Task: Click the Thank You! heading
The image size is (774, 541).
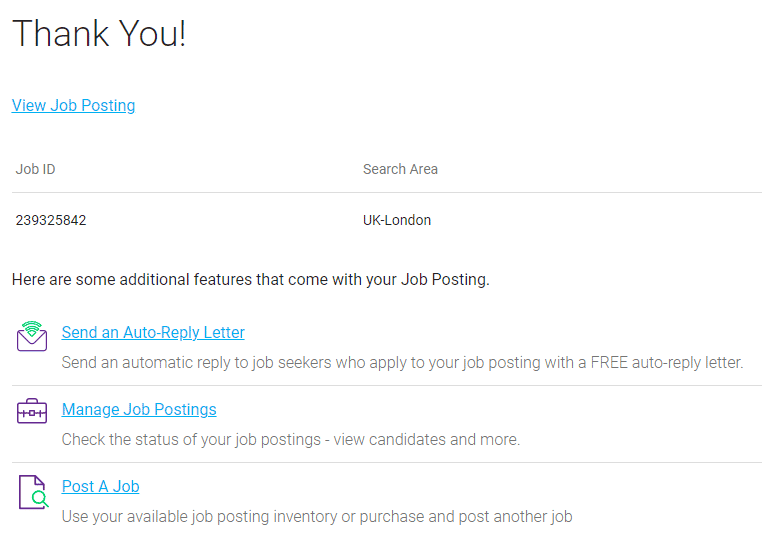Action: tap(99, 34)
